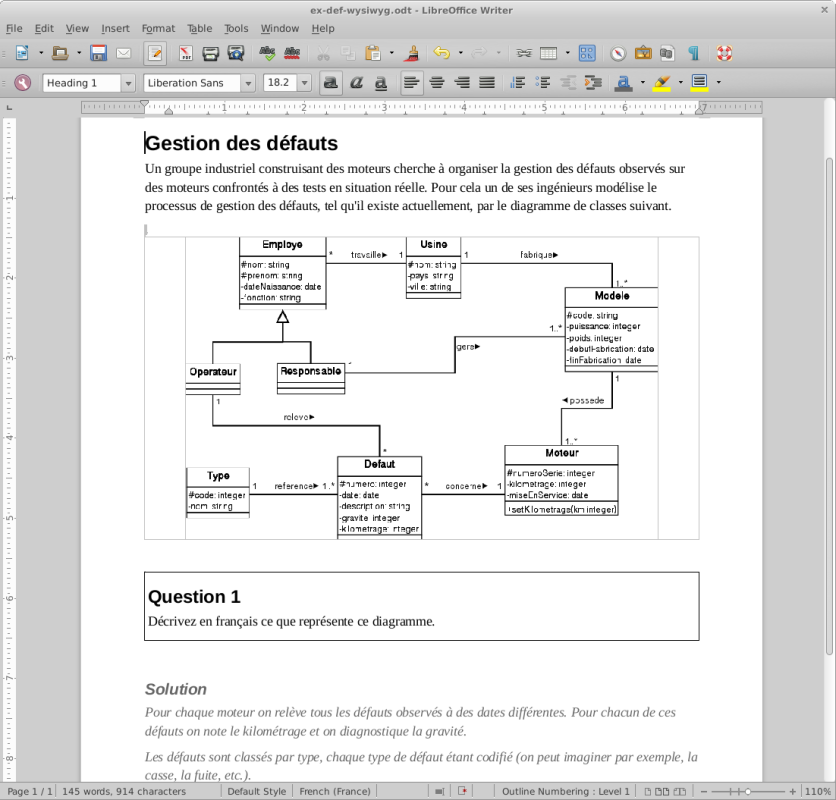Open the Format menu
This screenshot has height=800, width=836.
click(x=158, y=29)
